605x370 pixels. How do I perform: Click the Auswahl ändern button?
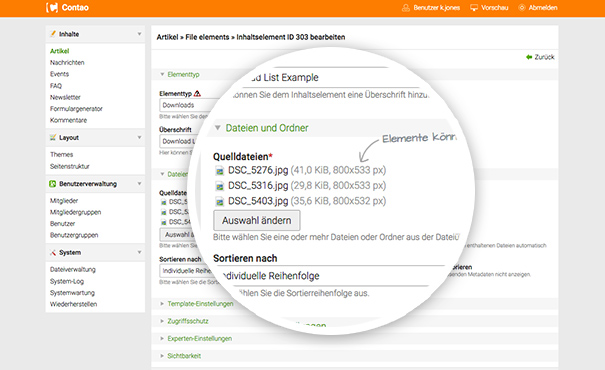pos(257,220)
